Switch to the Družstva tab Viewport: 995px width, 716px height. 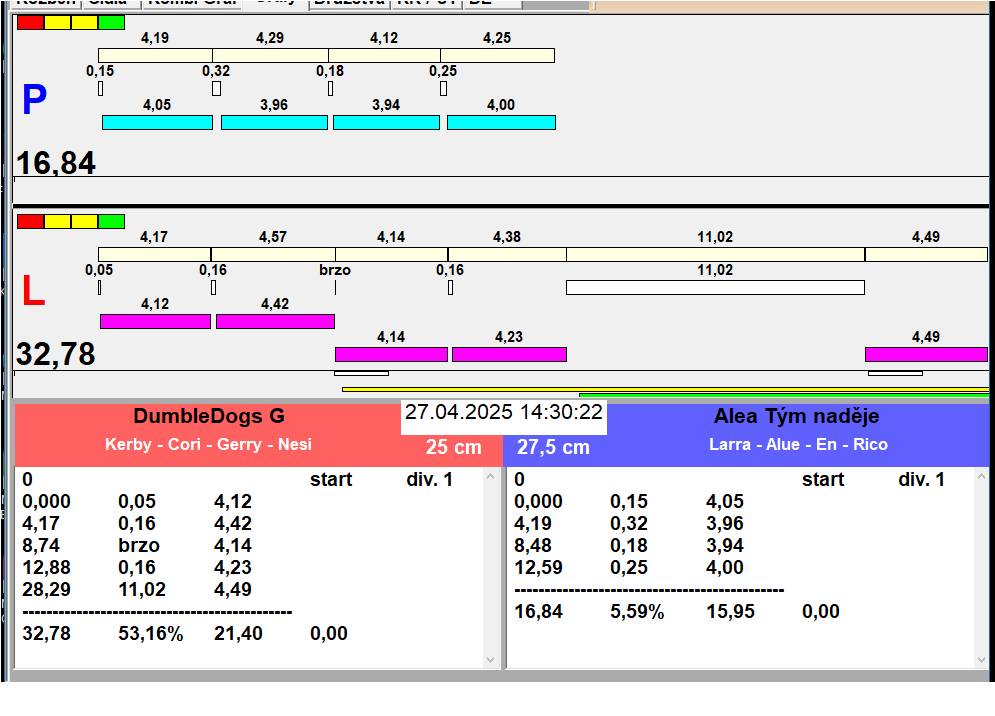pyautogui.click(x=348, y=3)
